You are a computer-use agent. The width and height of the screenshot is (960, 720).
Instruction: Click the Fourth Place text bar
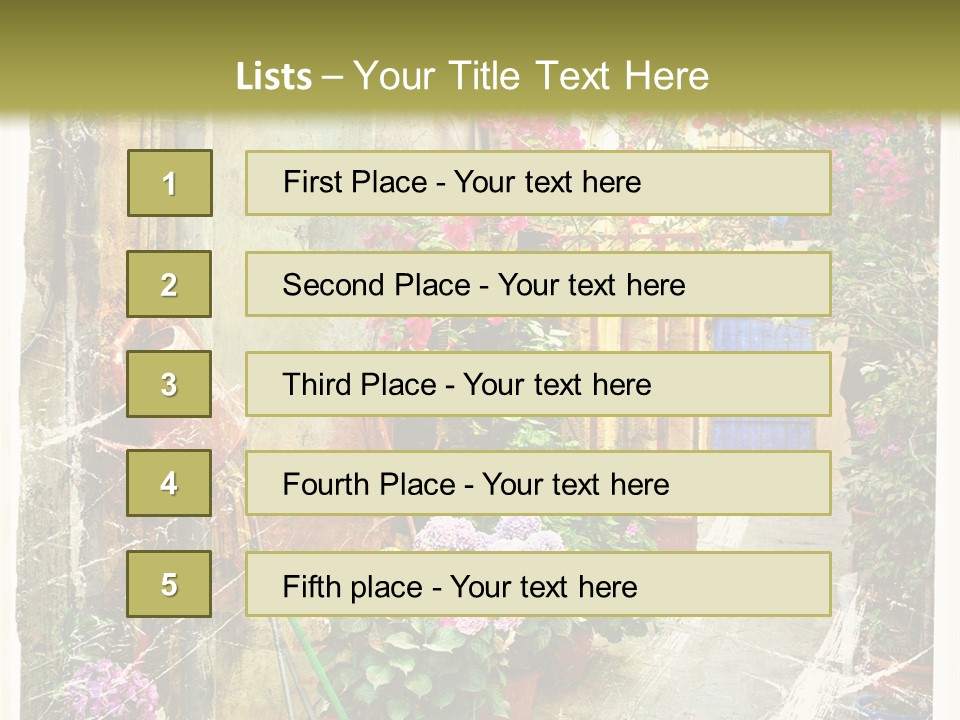click(x=538, y=483)
